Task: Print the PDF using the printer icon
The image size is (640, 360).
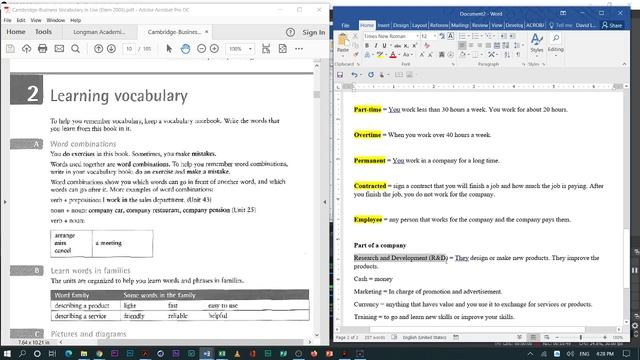Action: click(x=42, y=49)
